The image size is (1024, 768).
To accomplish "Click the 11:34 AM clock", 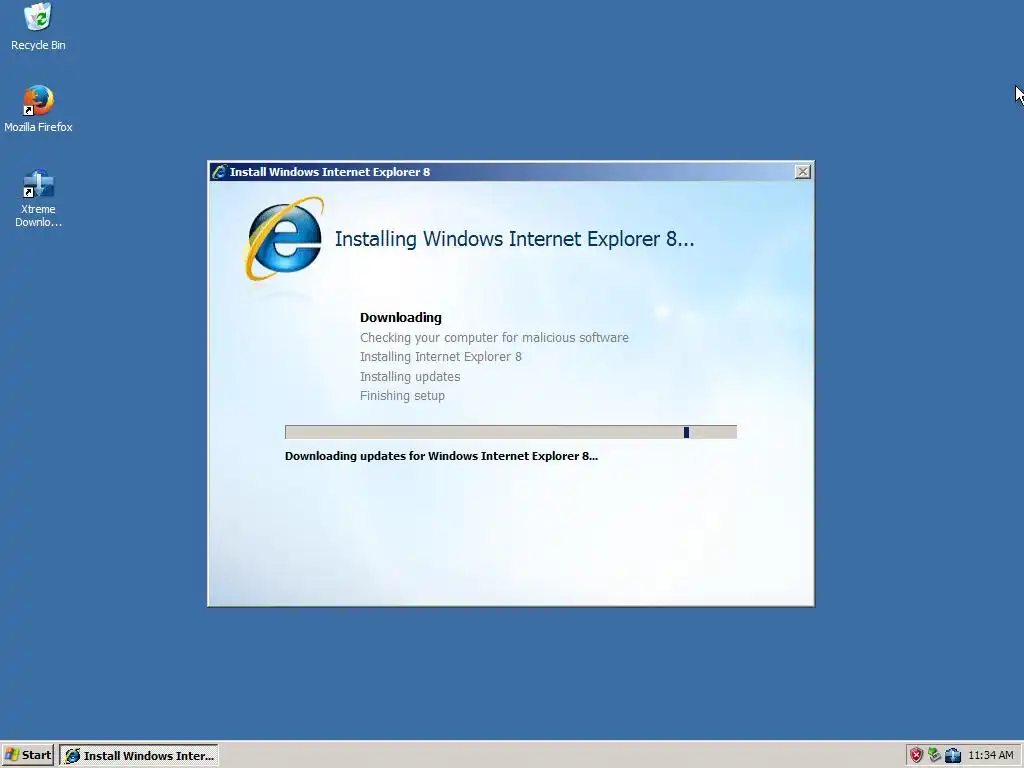I will pos(991,755).
